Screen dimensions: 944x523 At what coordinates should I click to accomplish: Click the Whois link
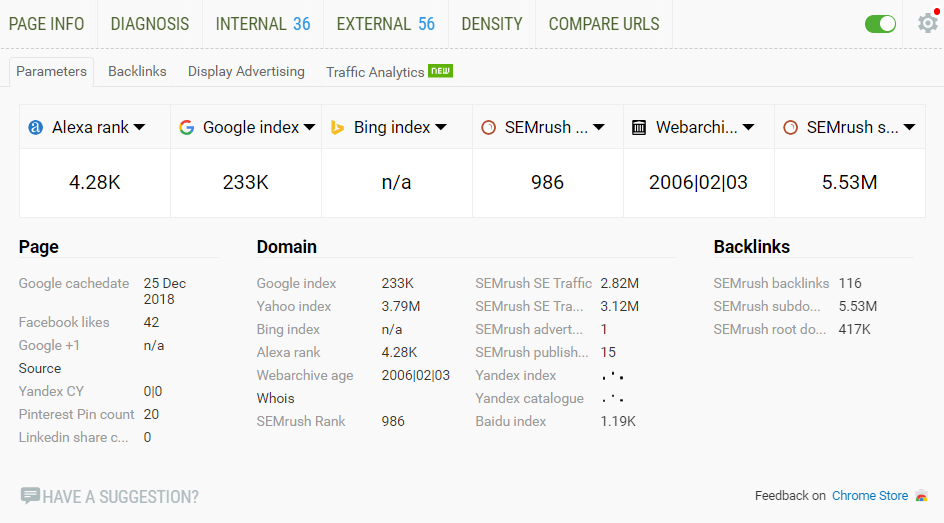276,398
